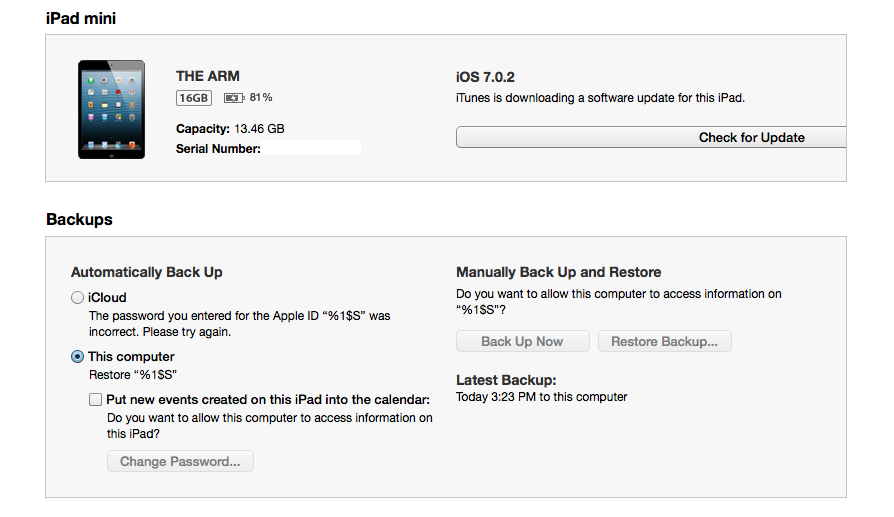Image resolution: width=894 pixels, height=517 pixels.
Task: Select the iCloud backup radio button
Action: coord(77,298)
